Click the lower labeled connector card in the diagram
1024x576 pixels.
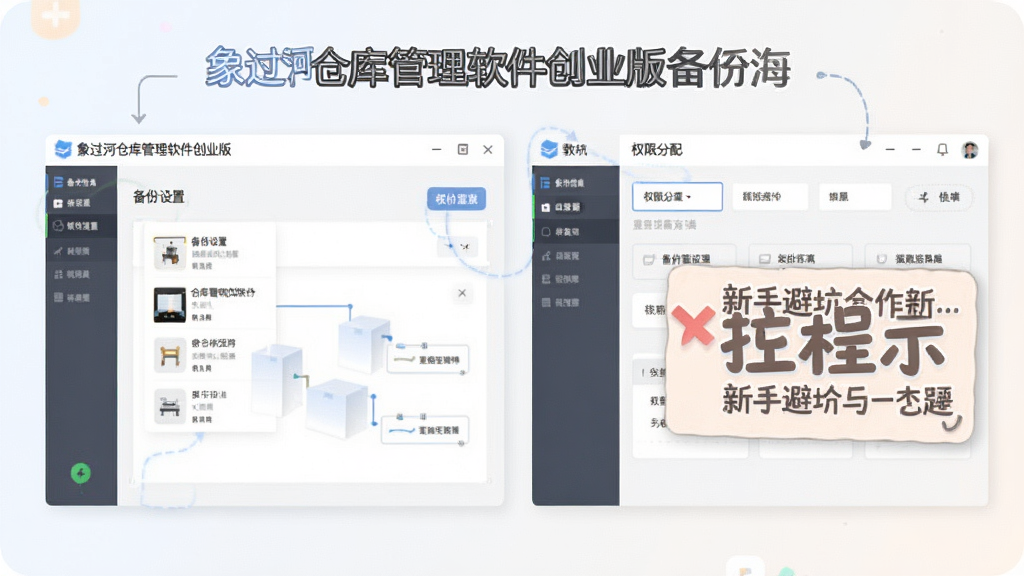425,430
